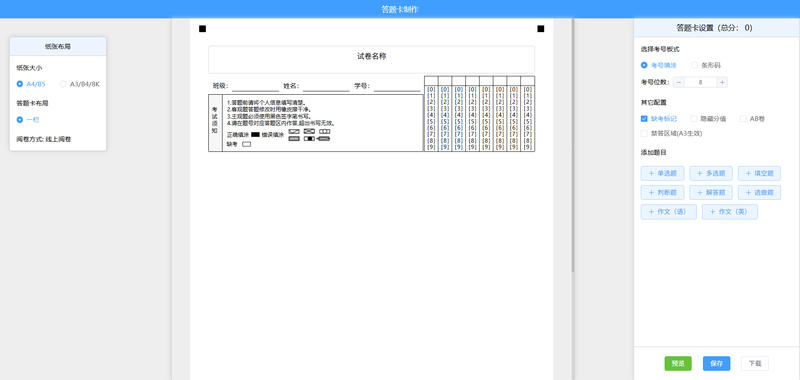The width and height of the screenshot is (800, 380).
Task: Add a 作文（语） essay section
Action: [x=668, y=212]
